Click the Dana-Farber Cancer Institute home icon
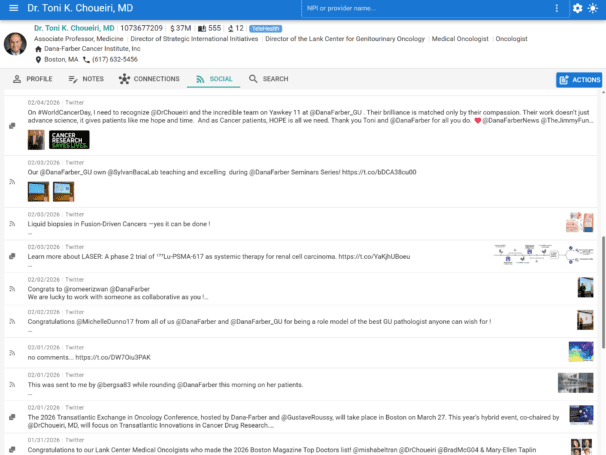The height and width of the screenshot is (455, 606). 38,48
